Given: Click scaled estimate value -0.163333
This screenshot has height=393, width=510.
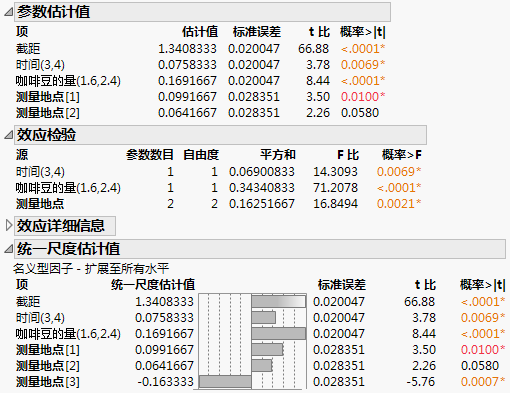Looking at the screenshot, I should 166,382.
